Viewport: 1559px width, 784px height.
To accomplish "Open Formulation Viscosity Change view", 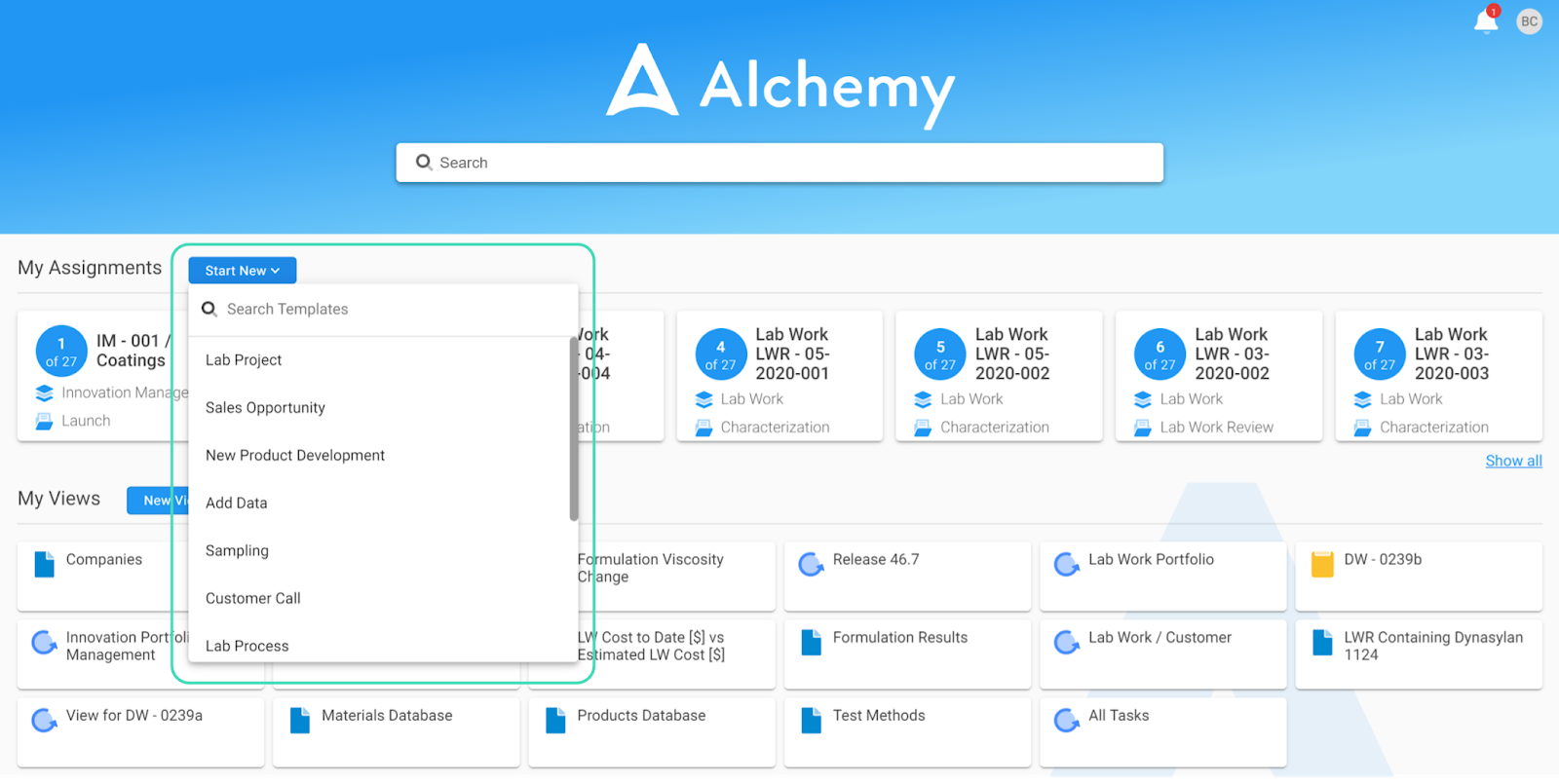I will point(650,568).
